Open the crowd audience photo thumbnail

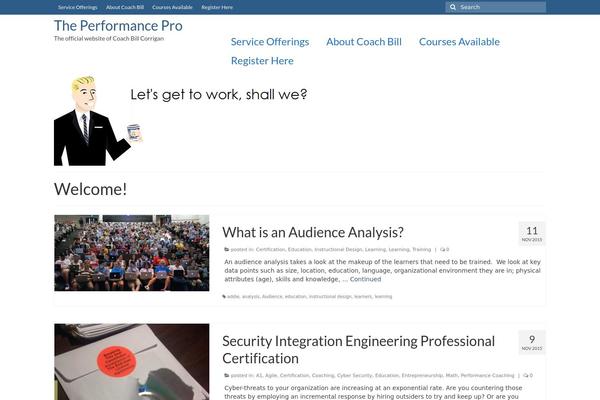[x=132, y=253]
